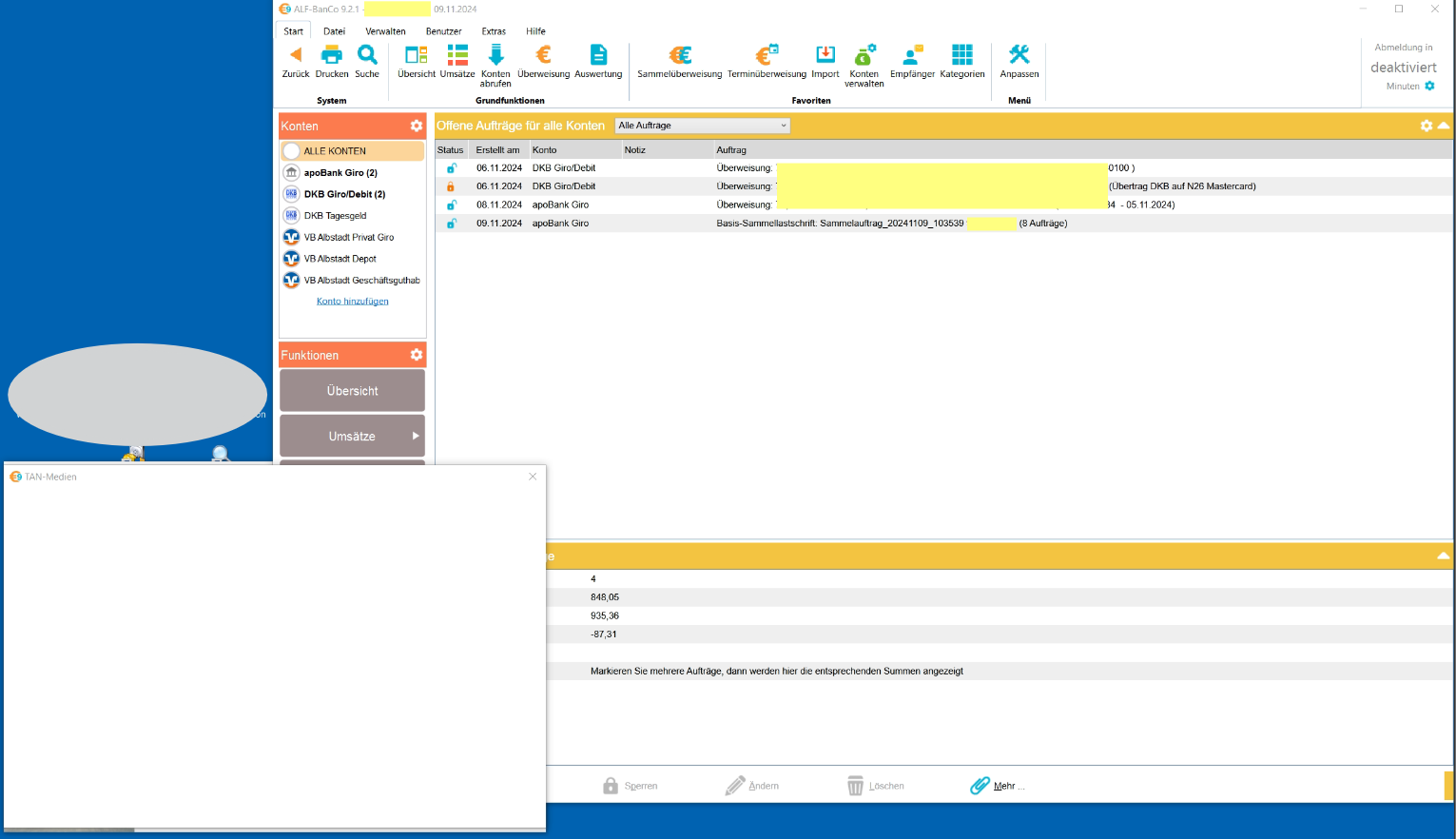
Task: Sort by Erstellt am column header
Action: tap(497, 149)
